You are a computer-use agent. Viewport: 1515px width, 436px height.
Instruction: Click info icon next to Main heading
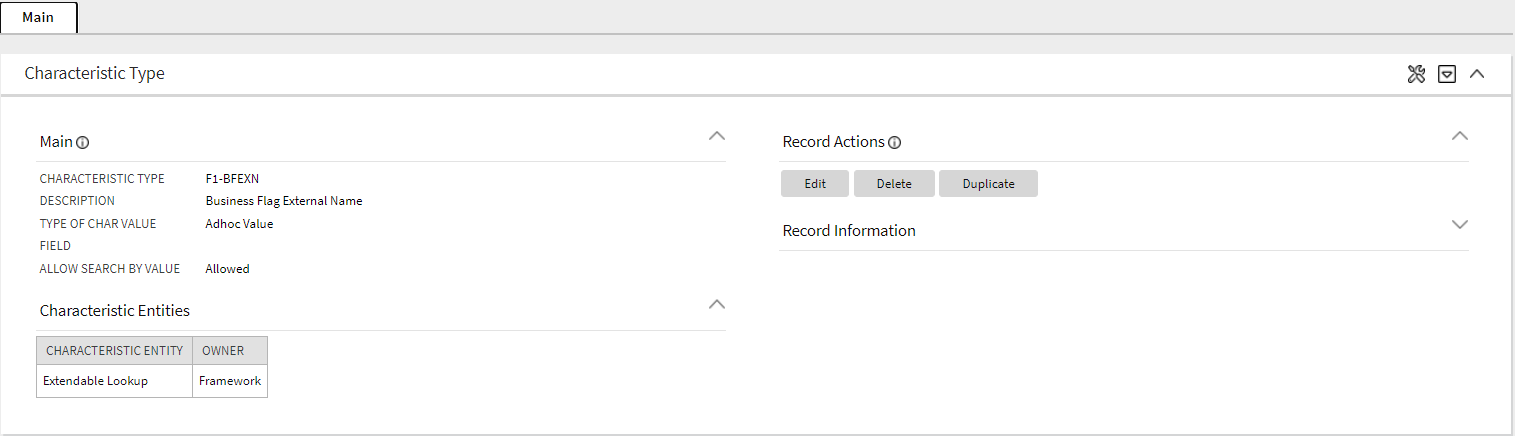point(83,143)
